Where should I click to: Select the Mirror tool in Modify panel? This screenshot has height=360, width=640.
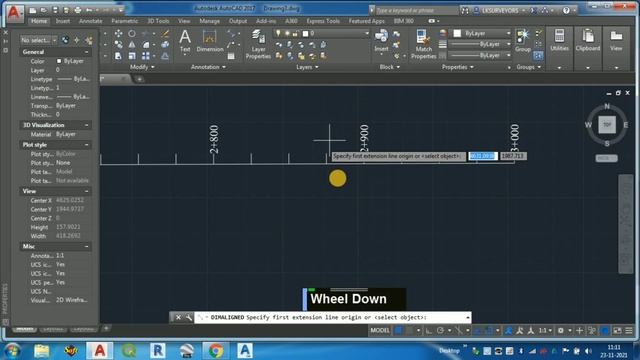coord(132,44)
